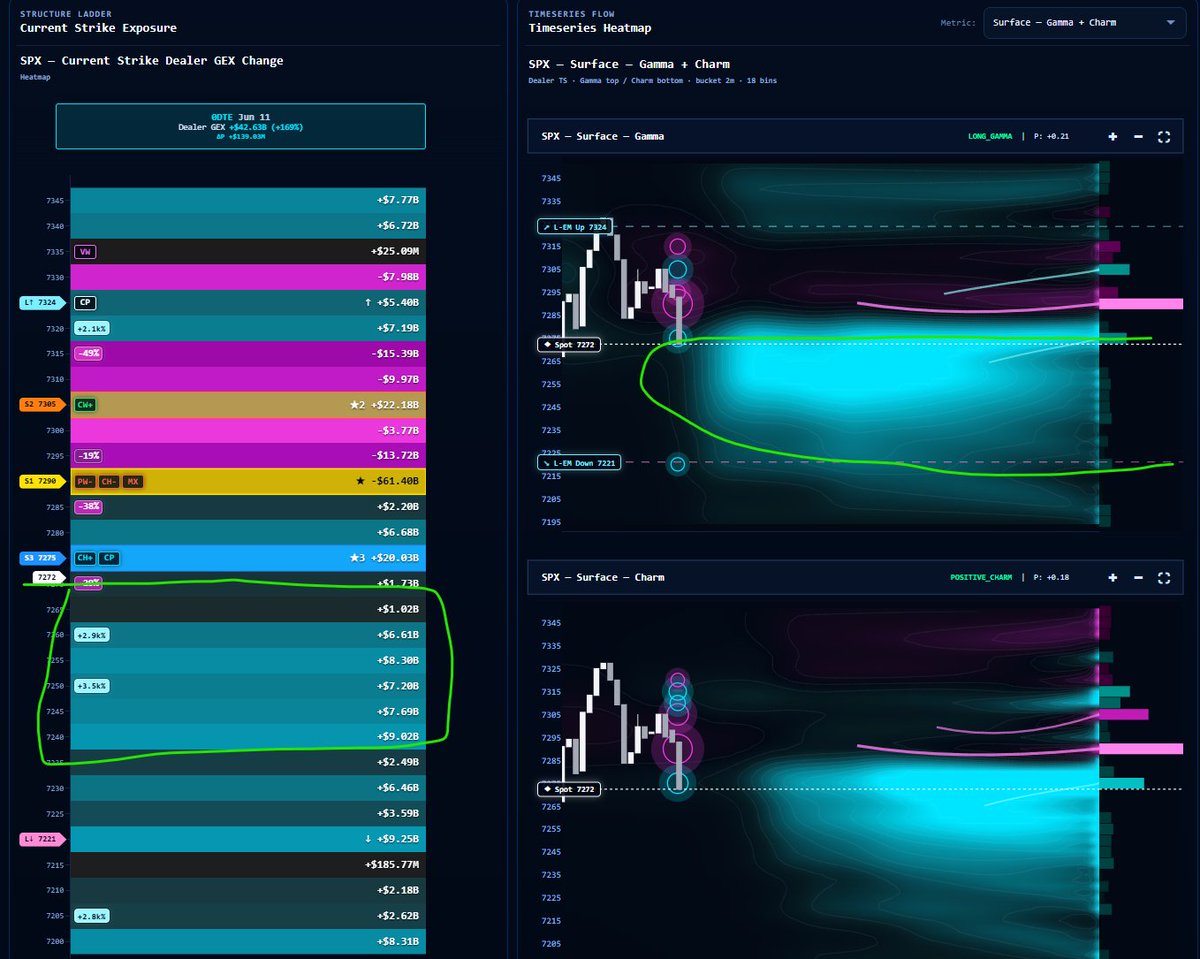The height and width of the screenshot is (959, 1200).
Task: Click the SPX — Surface — Charm panel title
Action: [602, 577]
